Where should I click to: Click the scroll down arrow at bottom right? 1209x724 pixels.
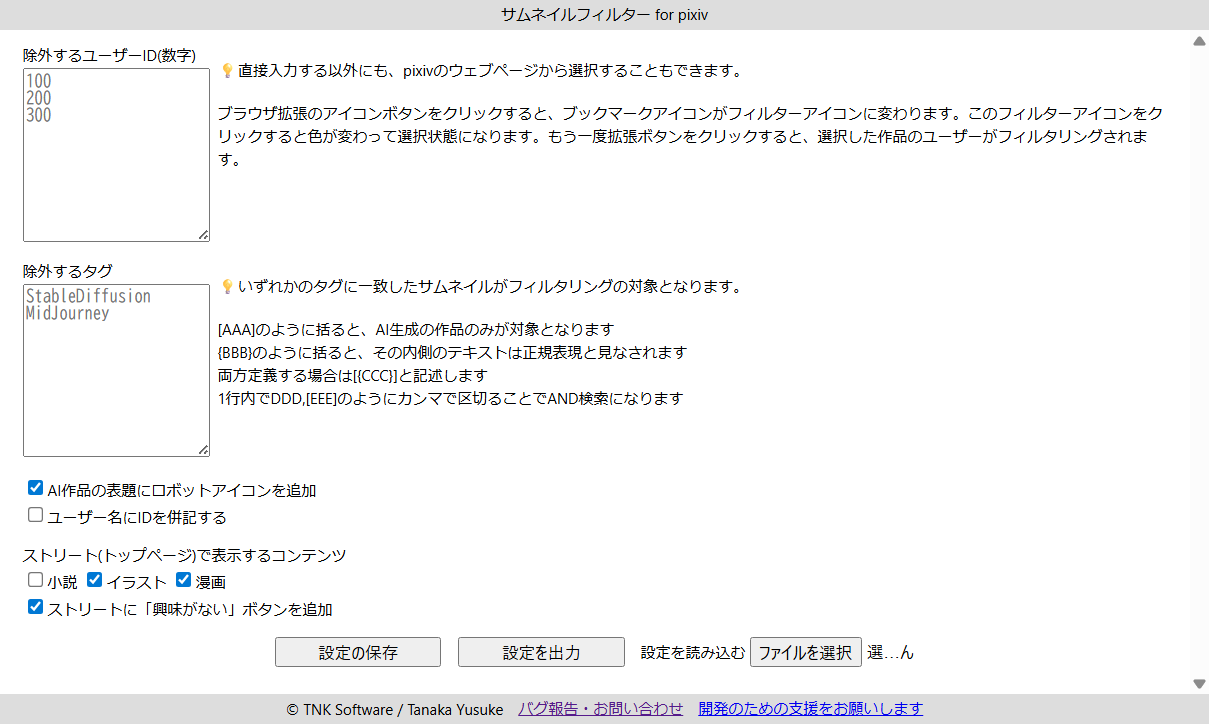click(1199, 684)
